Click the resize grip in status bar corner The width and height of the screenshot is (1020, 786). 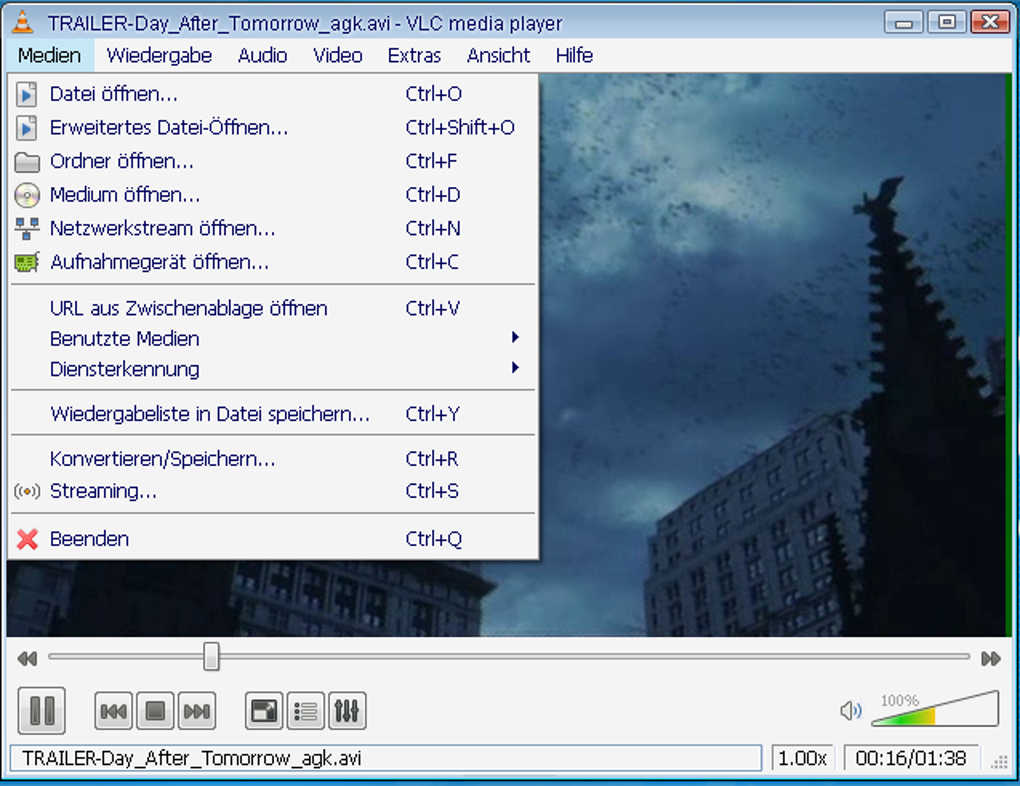click(x=999, y=761)
